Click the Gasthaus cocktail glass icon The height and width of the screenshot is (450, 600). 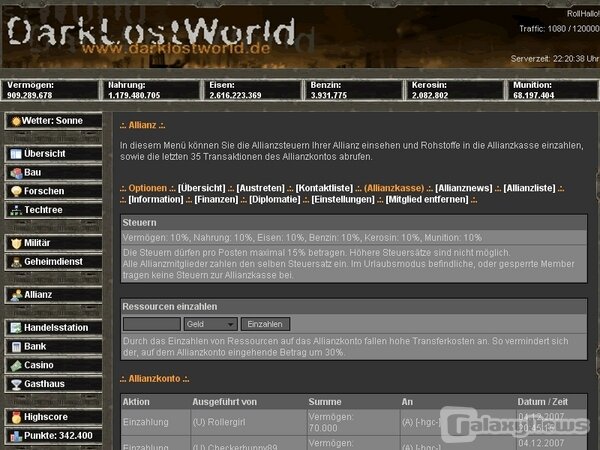pos(16,384)
